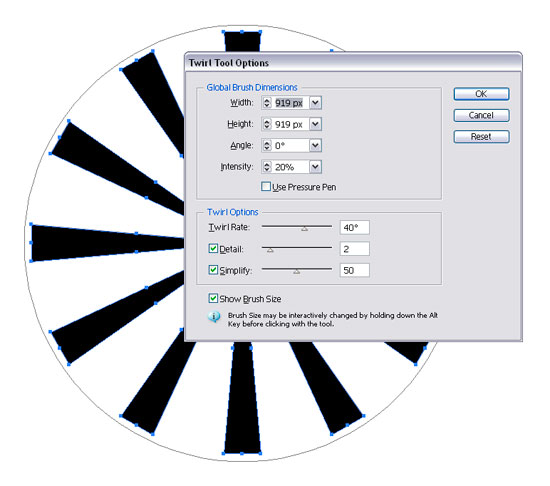Screen dimensions: 550x486
Task: Click the Width stepper arrows
Action: click(x=267, y=103)
